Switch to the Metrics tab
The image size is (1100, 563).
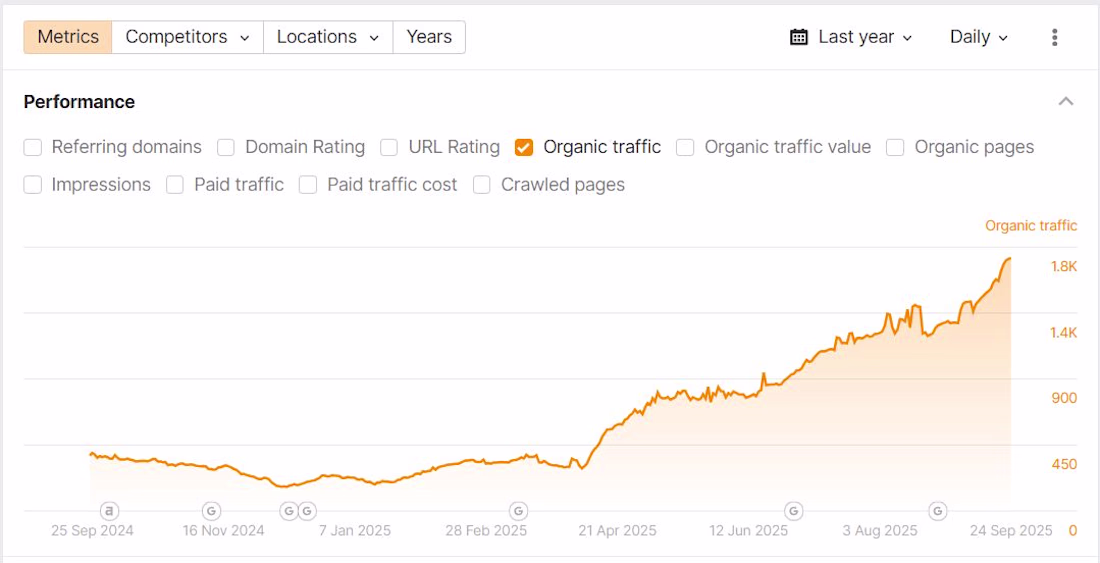pos(68,37)
